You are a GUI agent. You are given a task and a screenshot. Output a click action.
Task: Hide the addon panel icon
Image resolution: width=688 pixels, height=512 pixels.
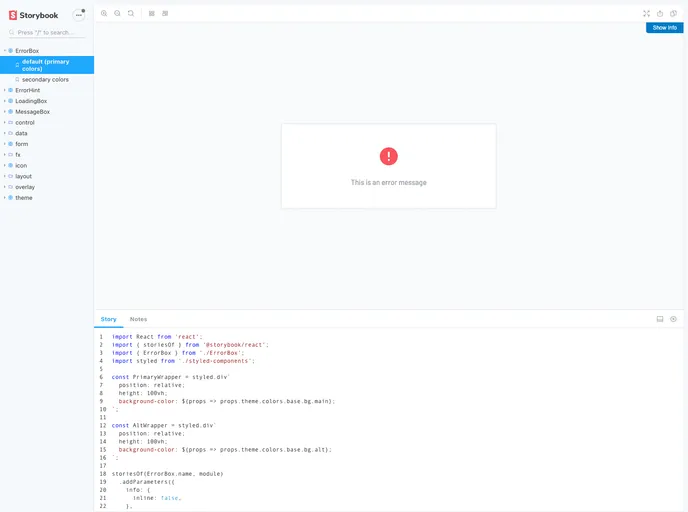(x=673, y=319)
